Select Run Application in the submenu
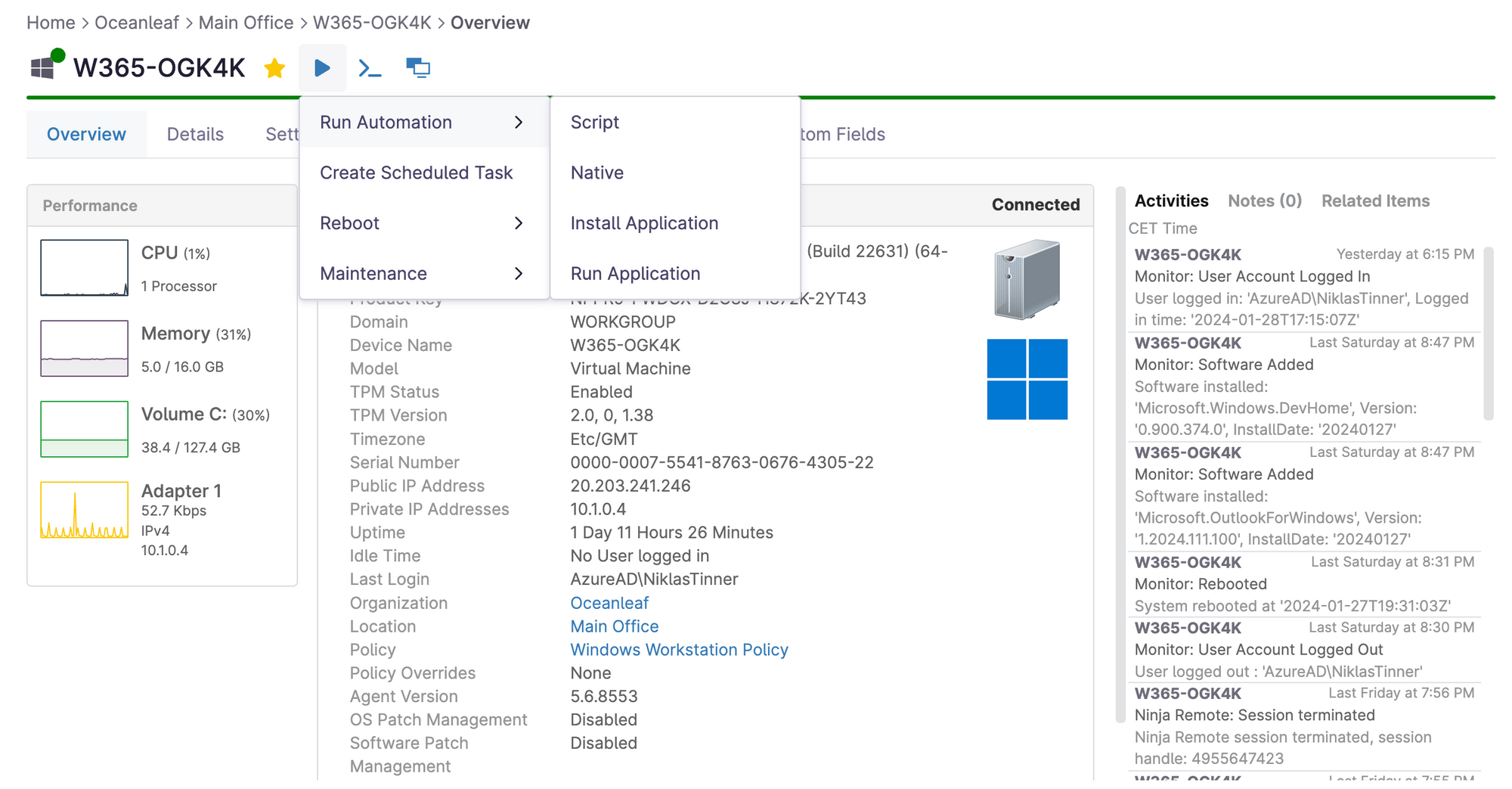This screenshot has height=789, width=1512. [675, 274]
